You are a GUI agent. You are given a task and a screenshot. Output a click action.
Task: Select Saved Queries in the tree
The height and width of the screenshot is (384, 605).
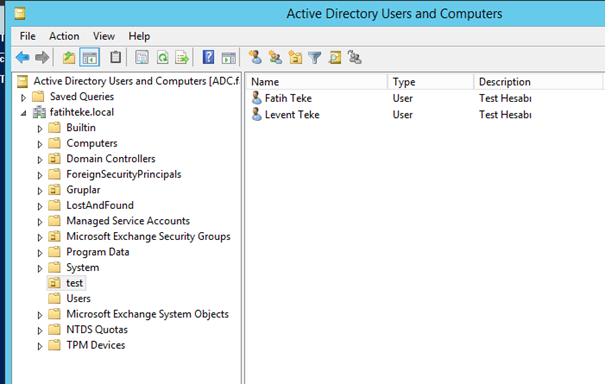(x=82, y=96)
